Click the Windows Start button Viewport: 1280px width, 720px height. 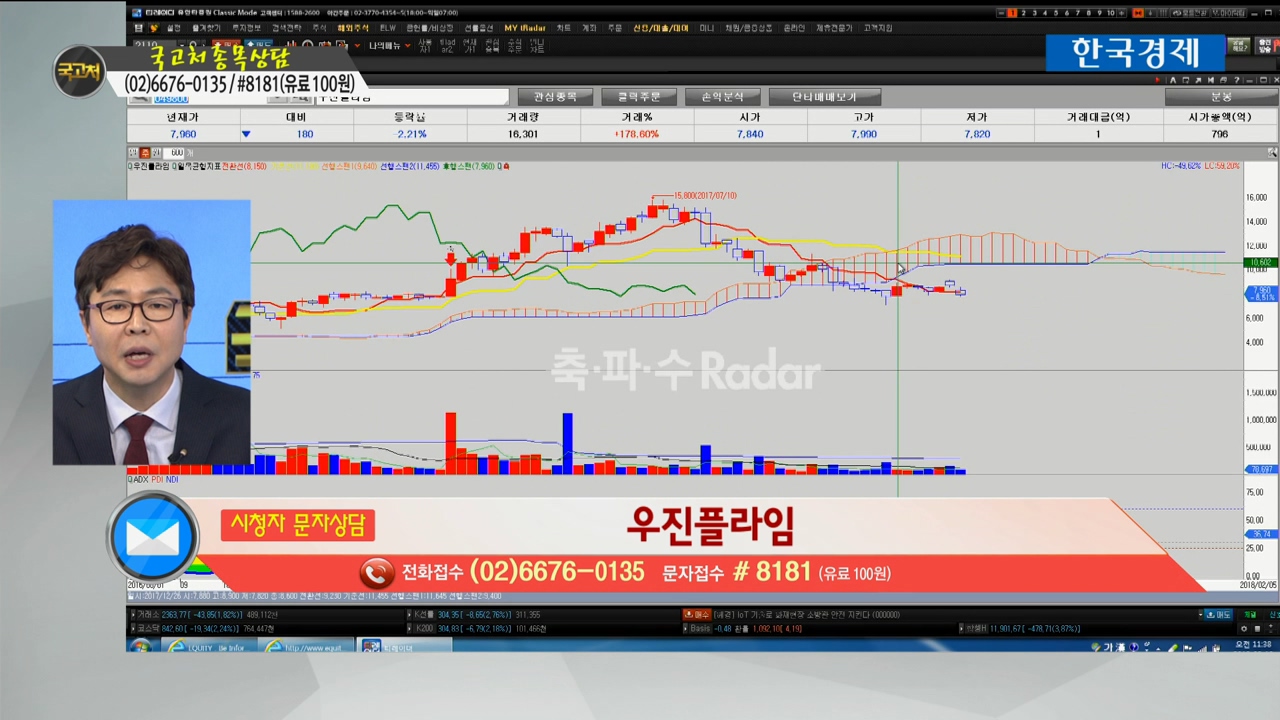click(x=140, y=646)
